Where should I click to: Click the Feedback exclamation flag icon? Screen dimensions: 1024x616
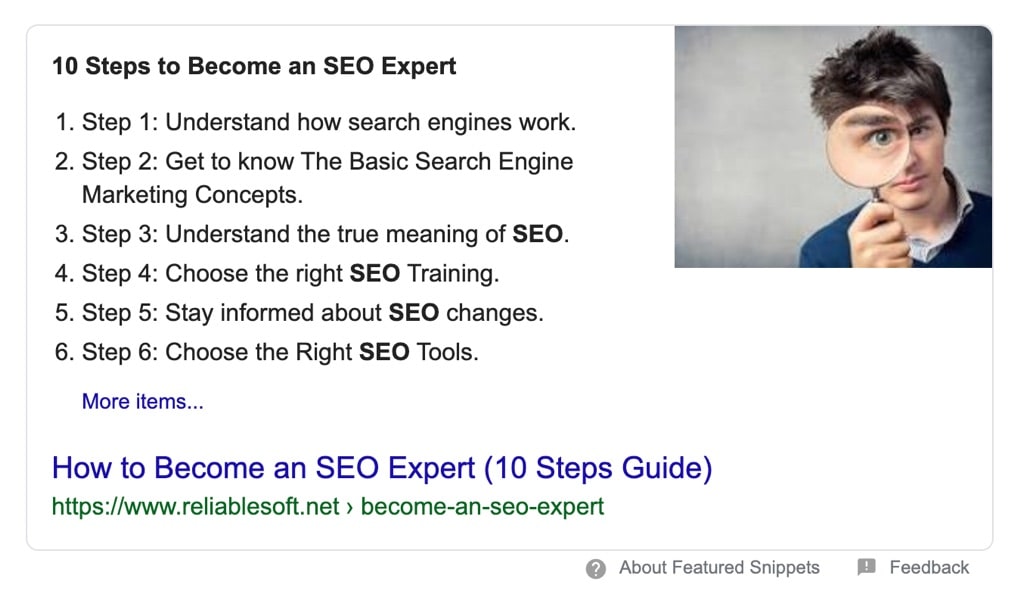866,567
